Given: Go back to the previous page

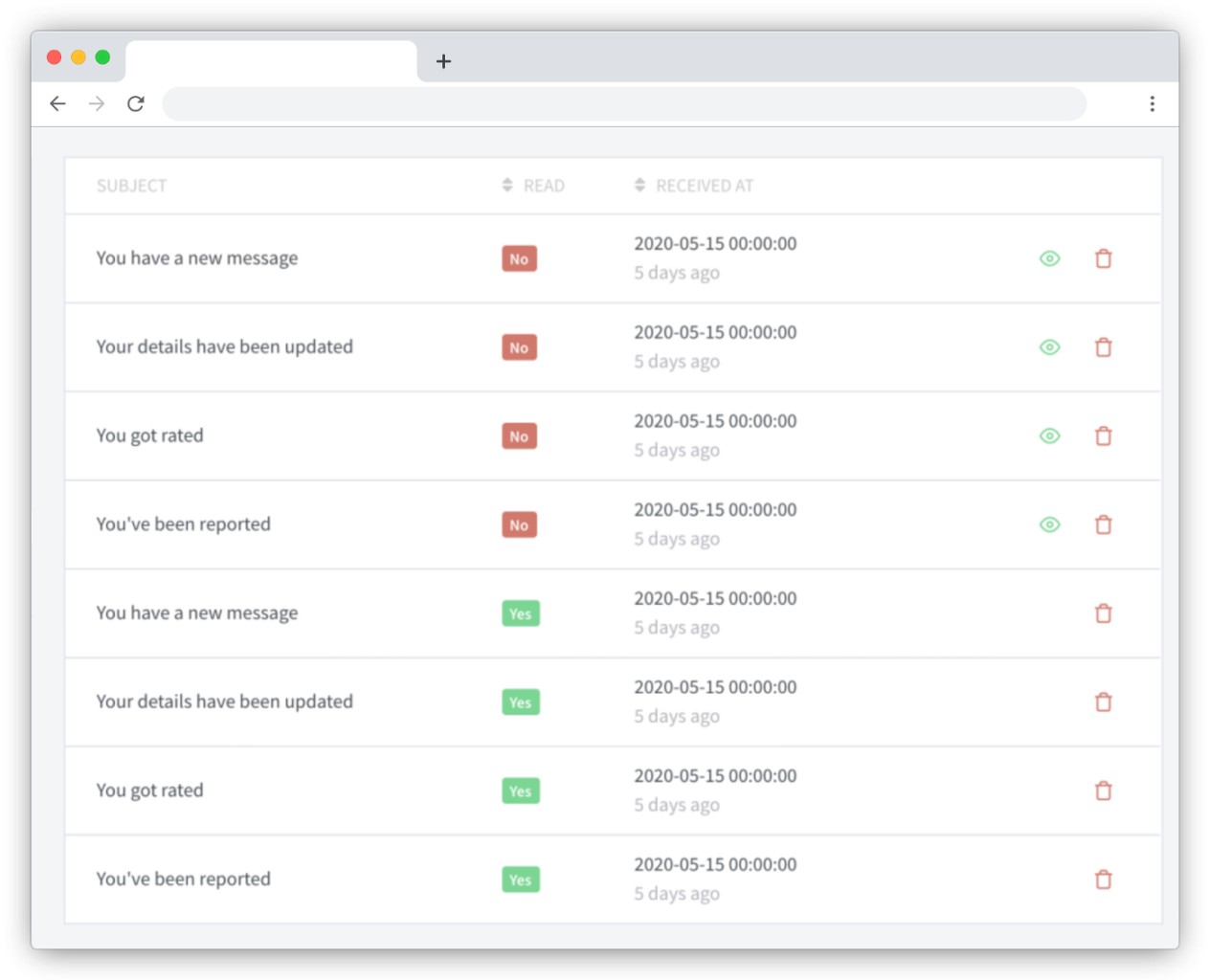Looking at the screenshot, I should pos(57,103).
